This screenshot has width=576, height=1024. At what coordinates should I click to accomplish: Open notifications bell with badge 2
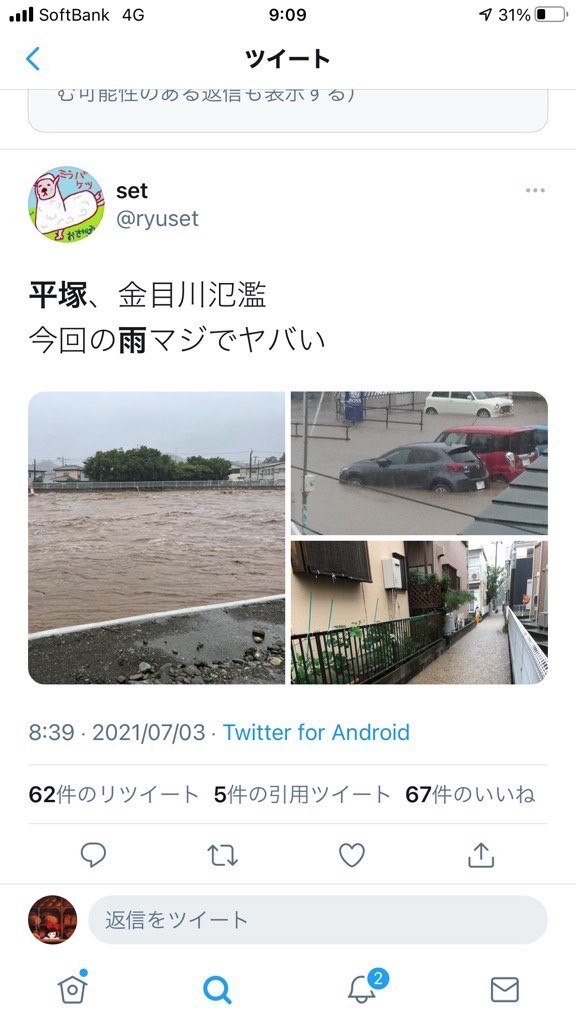pyautogui.click(x=365, y=987)
